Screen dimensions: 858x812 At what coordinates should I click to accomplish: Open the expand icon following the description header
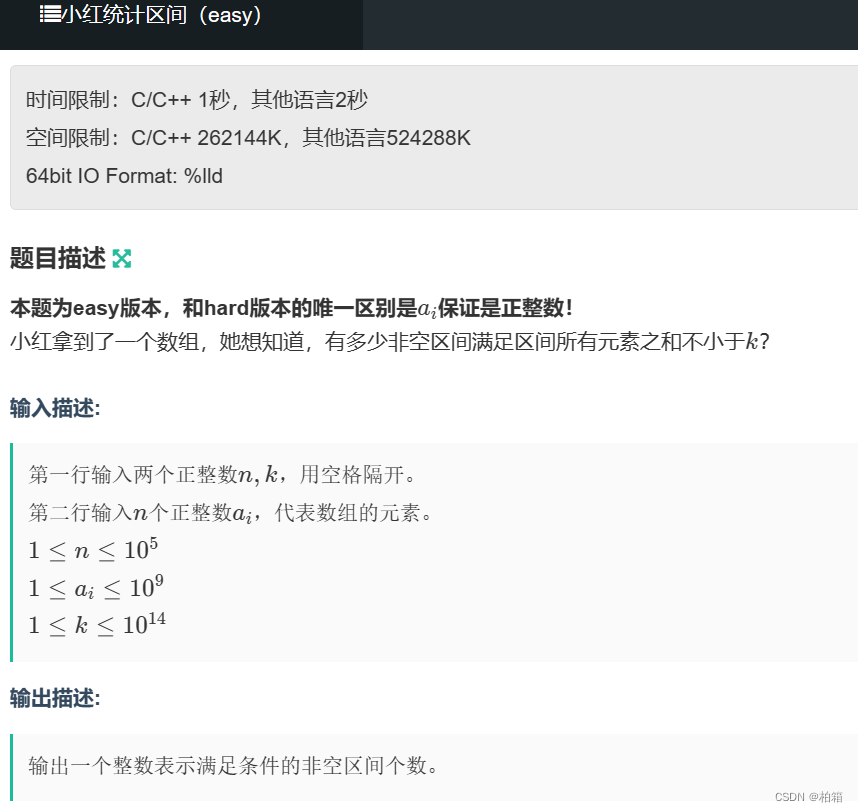pyautogui.click(x=122, y=258)
